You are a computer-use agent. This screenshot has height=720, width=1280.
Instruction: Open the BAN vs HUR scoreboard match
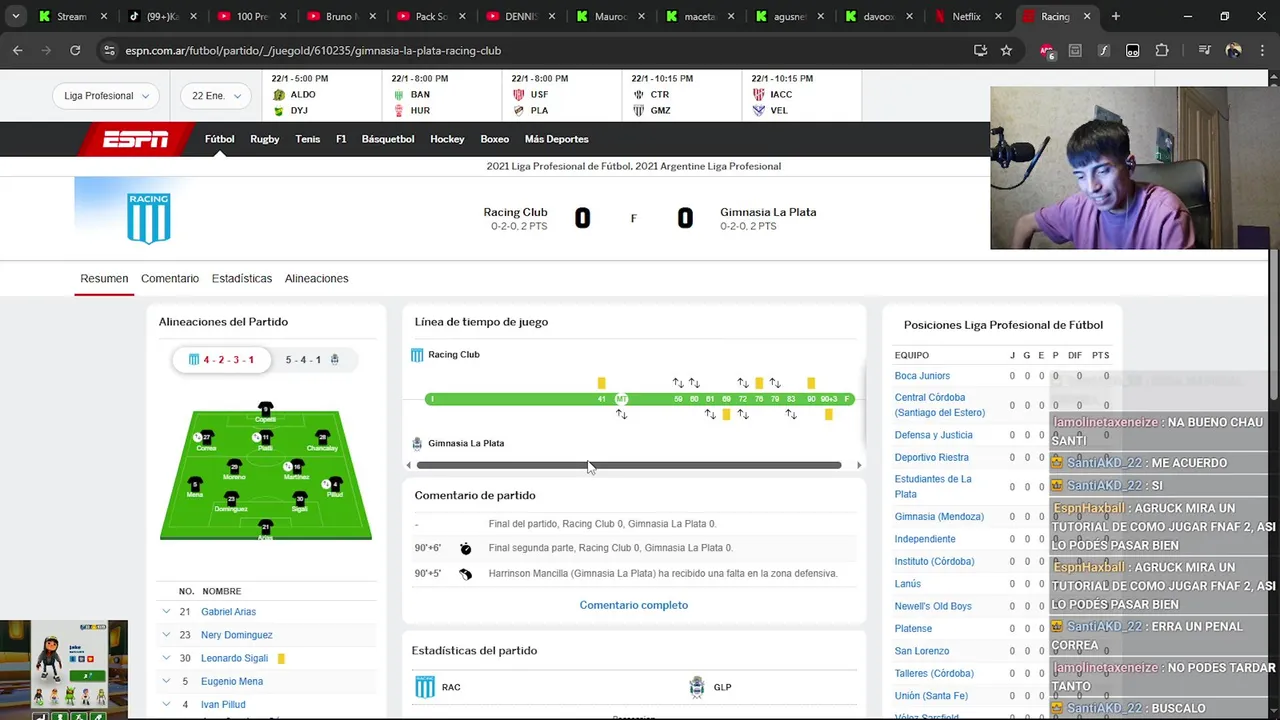pyautogui.click(x=440, y=95)
